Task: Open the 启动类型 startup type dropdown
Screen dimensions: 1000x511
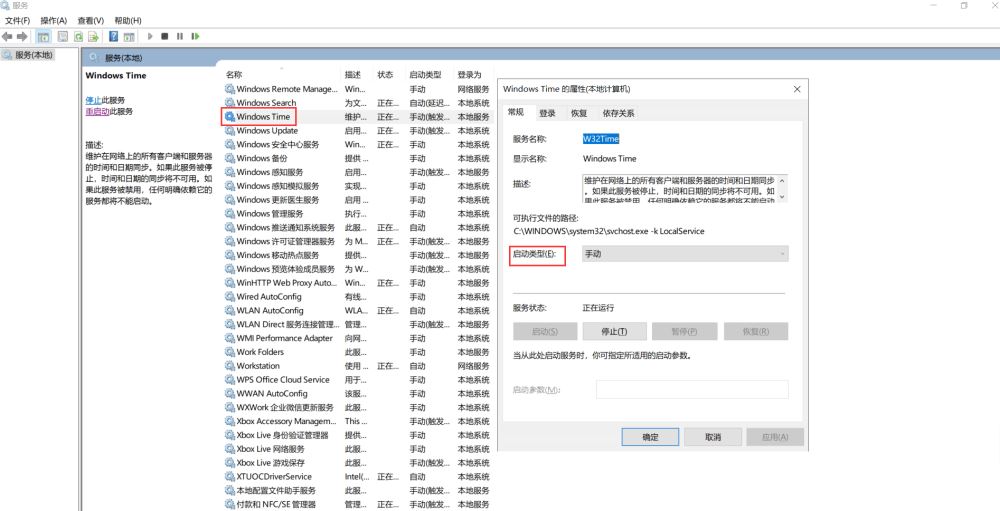Action: tap(684, 255)
